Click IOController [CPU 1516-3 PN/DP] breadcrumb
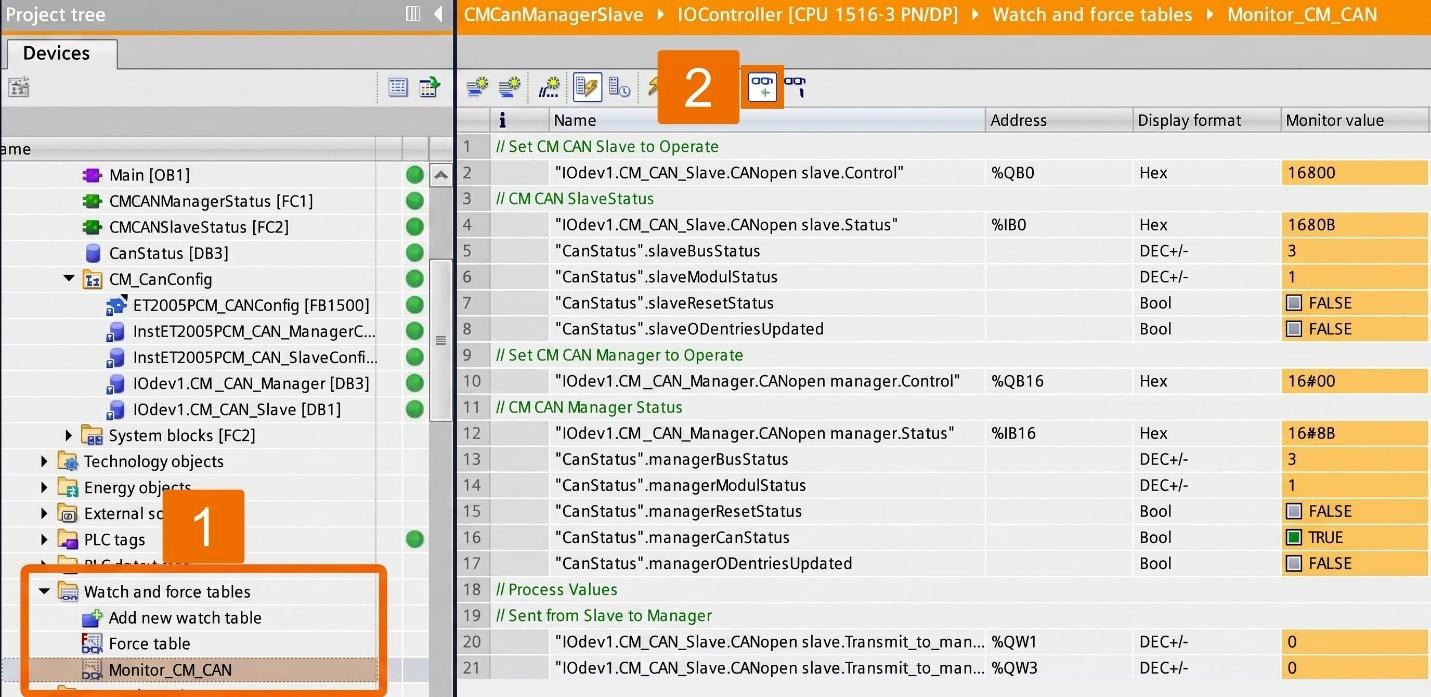This screenshot has height=697, width=1431. tap(817, 15)
